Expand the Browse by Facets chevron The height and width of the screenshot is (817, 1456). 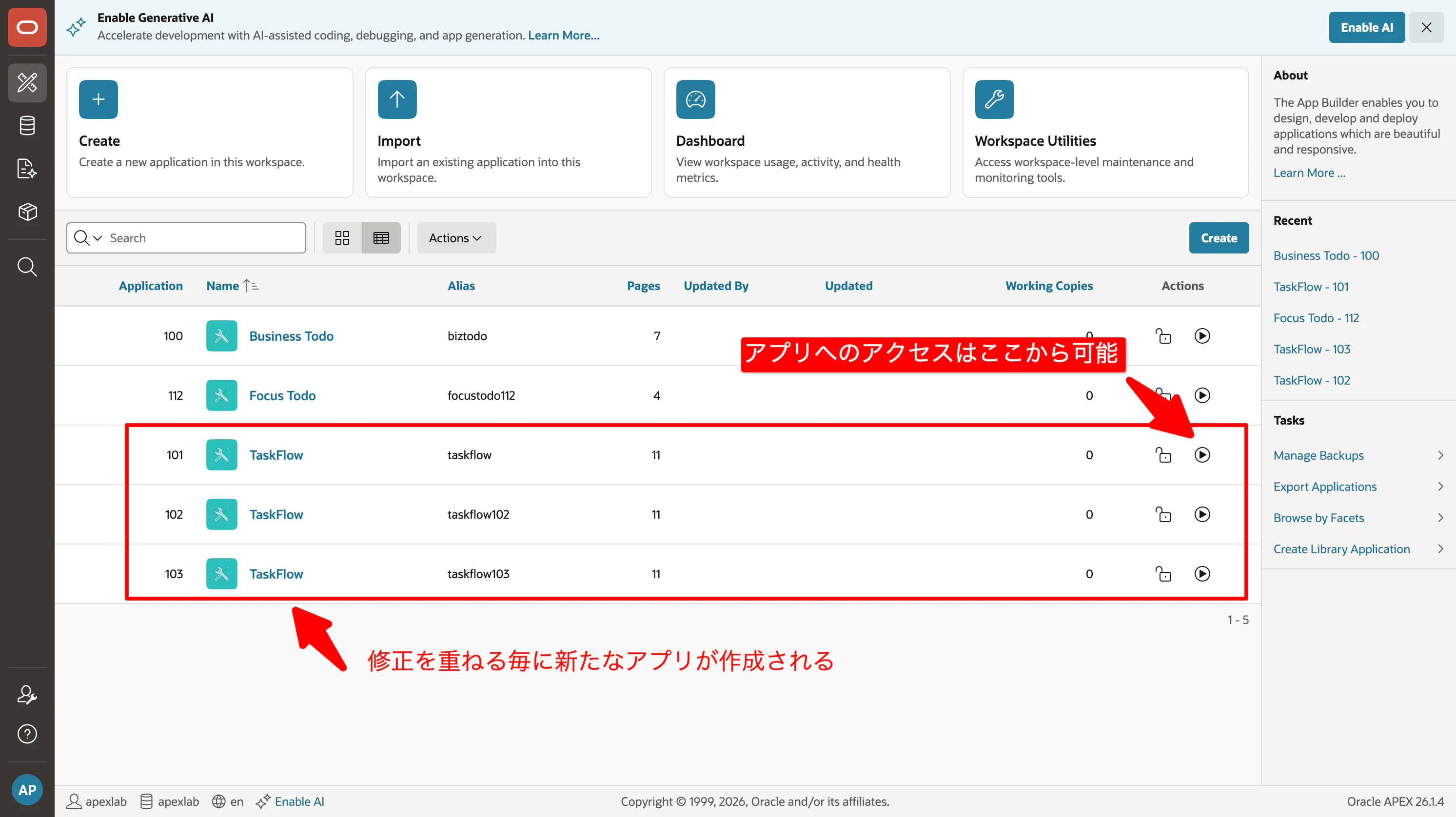pyautogui.click(x=1440, y=518)
